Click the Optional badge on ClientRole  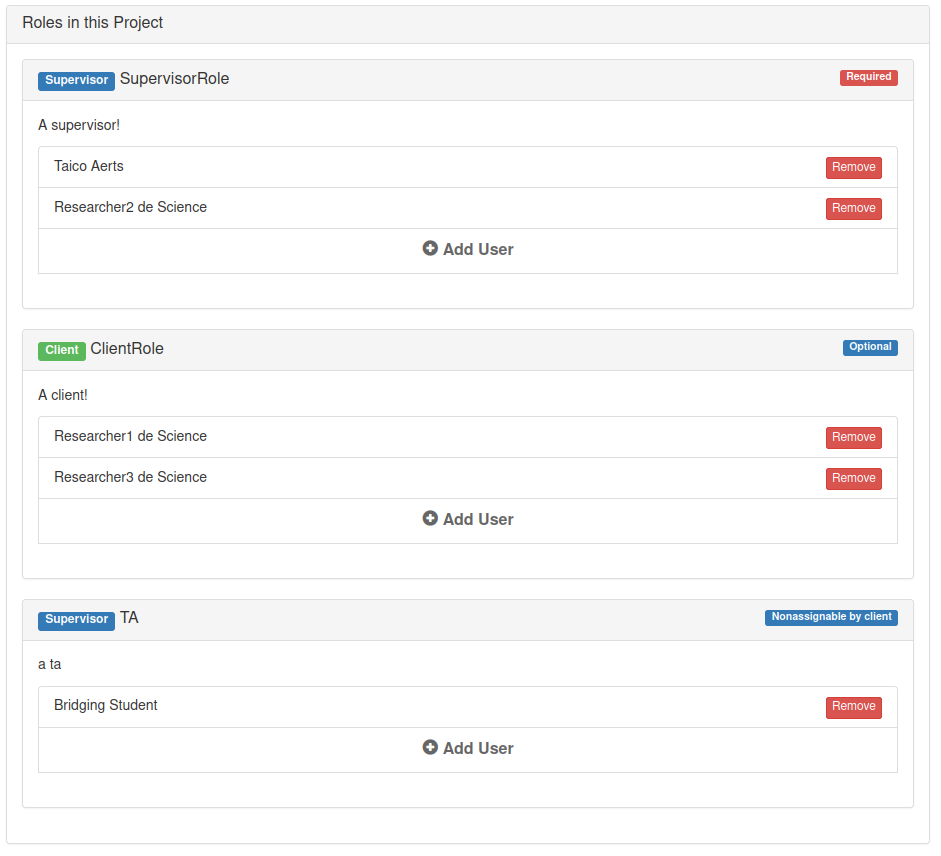(x=870, y=347)
